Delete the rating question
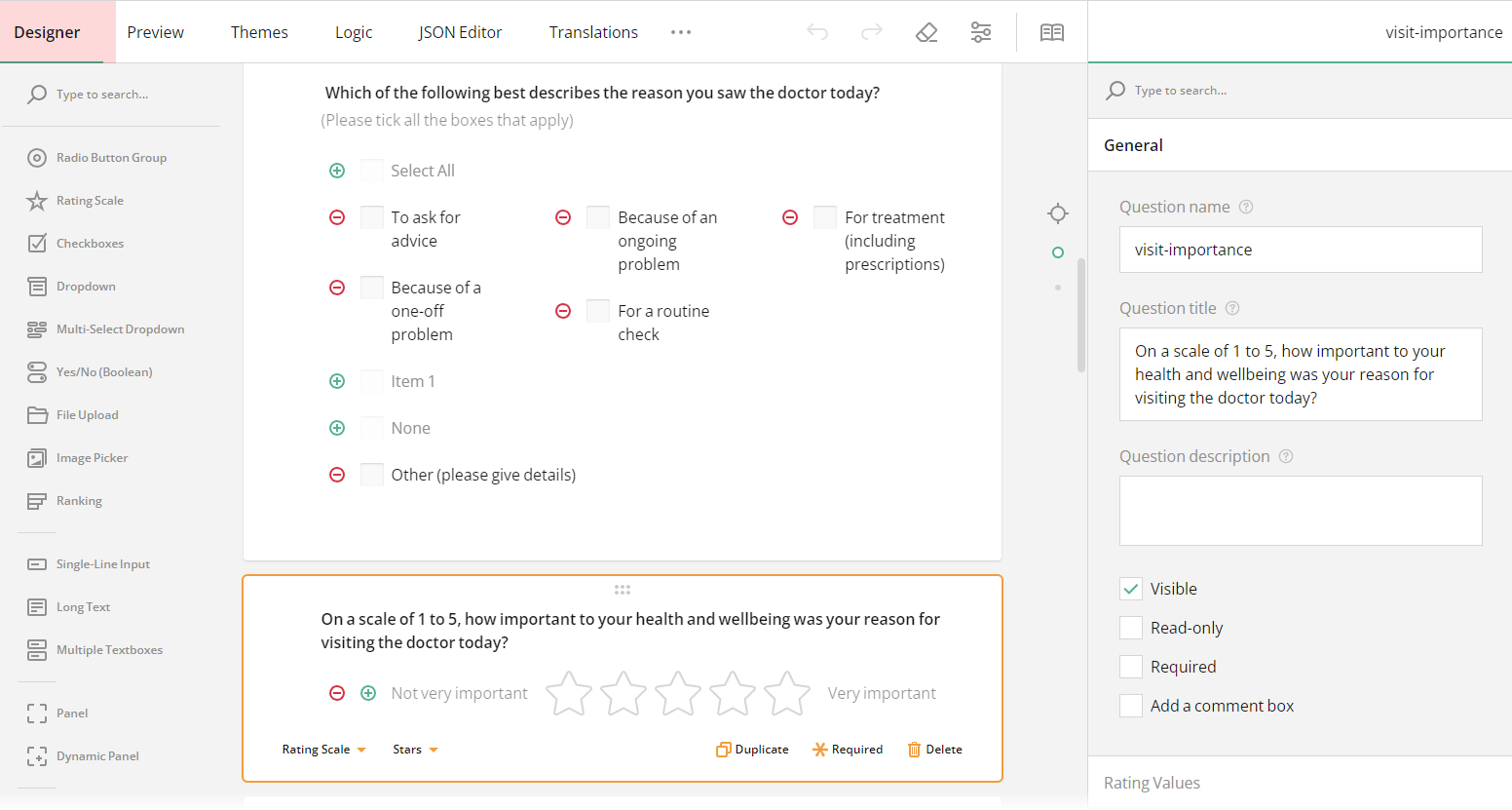Screen dimensions: 1512x810 pos(934,749)
